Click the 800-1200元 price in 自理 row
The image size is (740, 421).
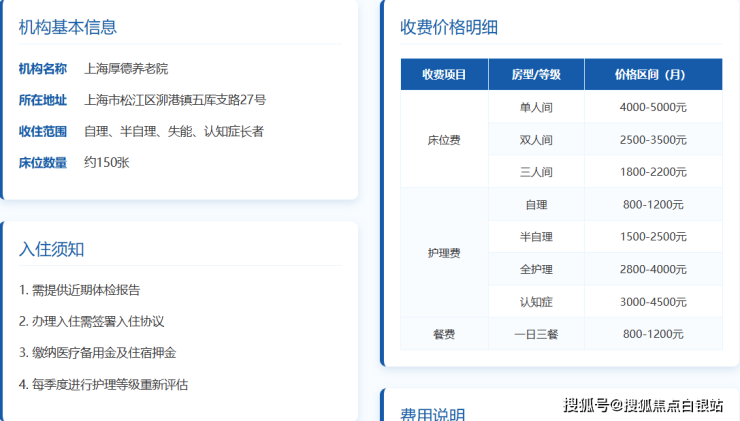(x=653, y=204)
